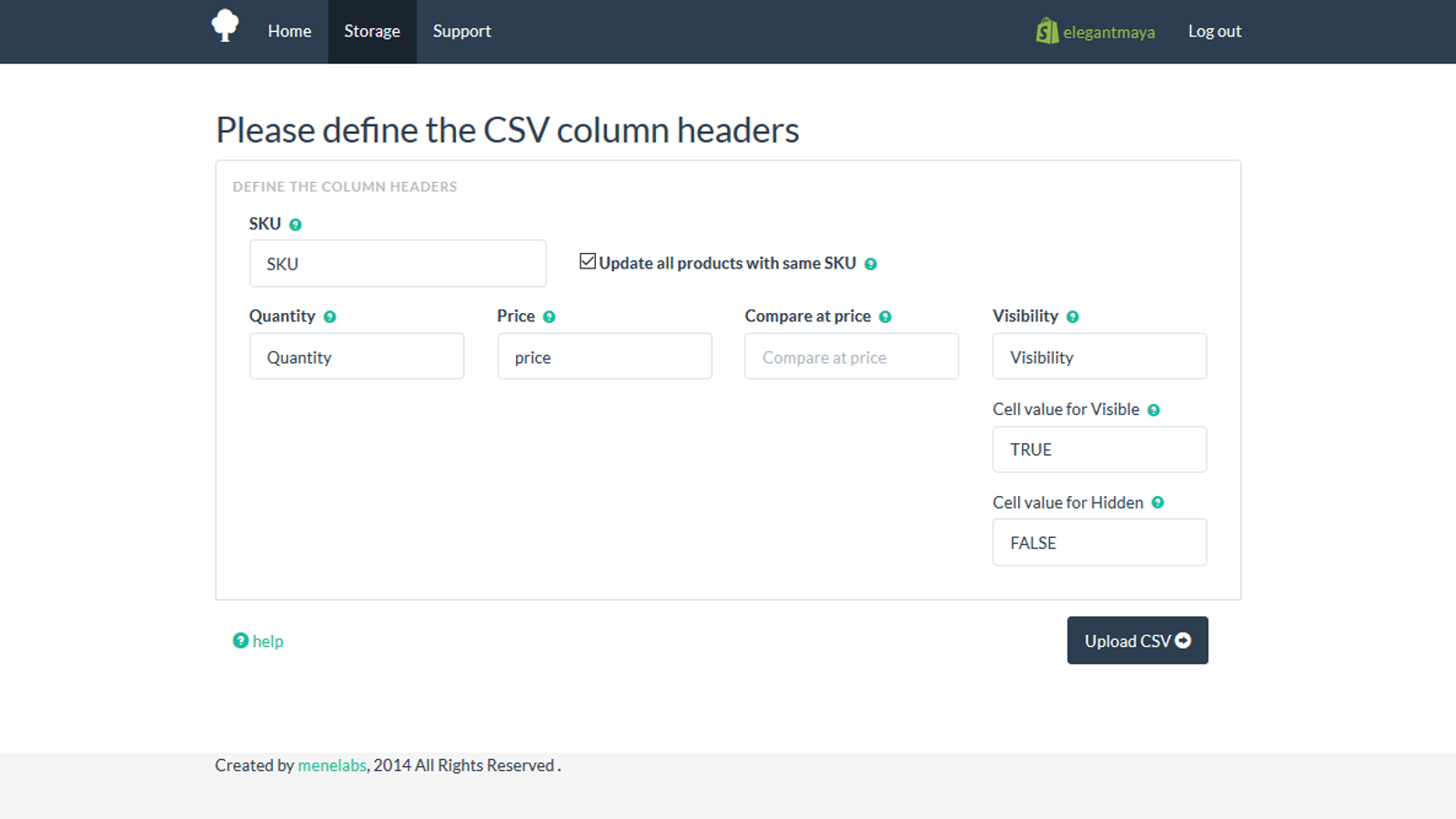This screenshot has width=1456, height=819.
Task: Switch to the Home tab
Action: (x=288, y=31)
